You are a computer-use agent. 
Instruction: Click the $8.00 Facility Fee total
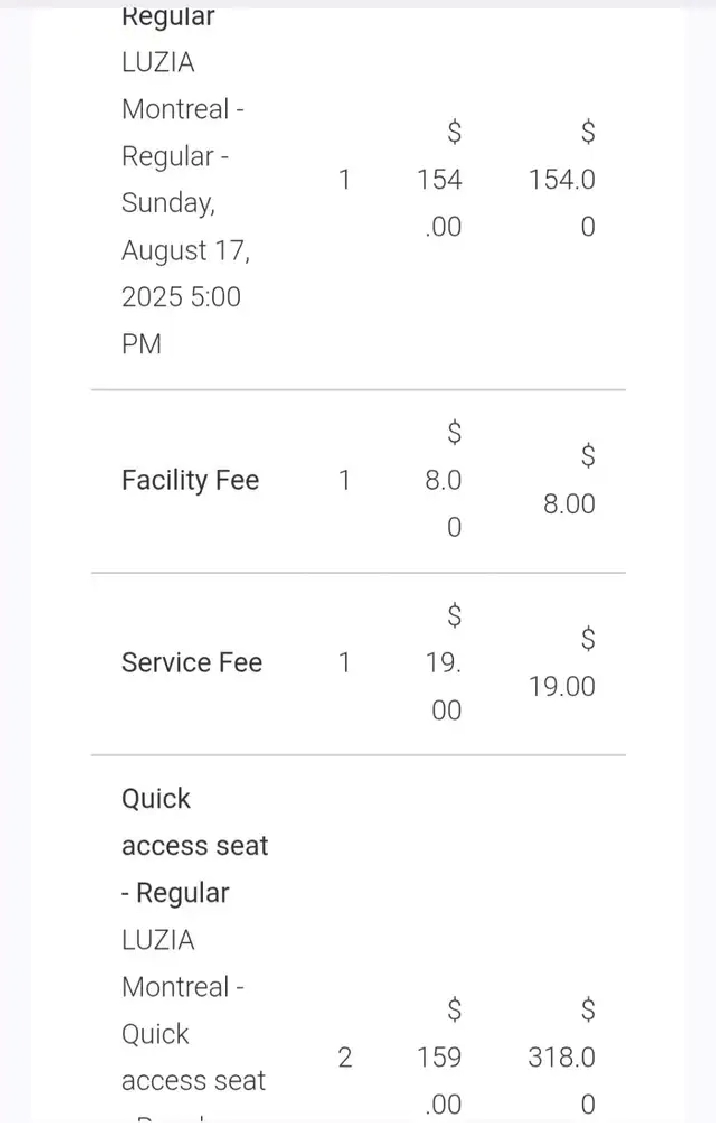(569, 479)
